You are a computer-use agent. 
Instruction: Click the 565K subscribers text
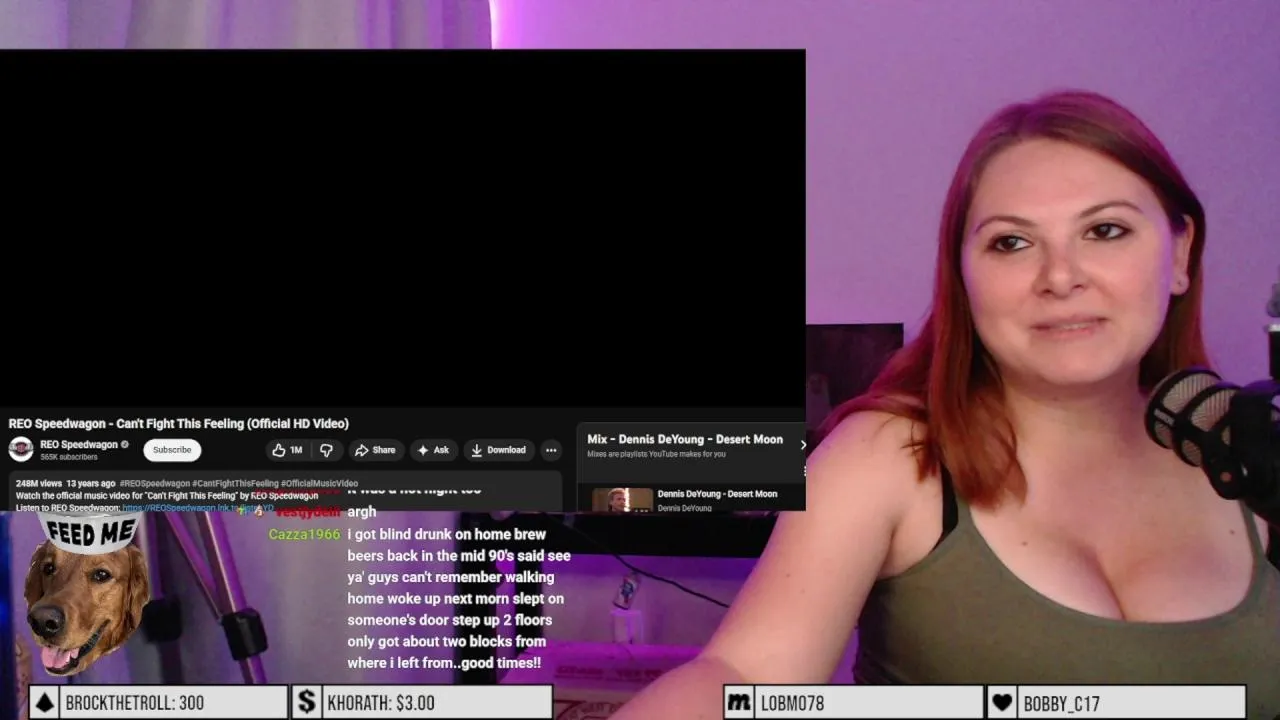point(69,457)
